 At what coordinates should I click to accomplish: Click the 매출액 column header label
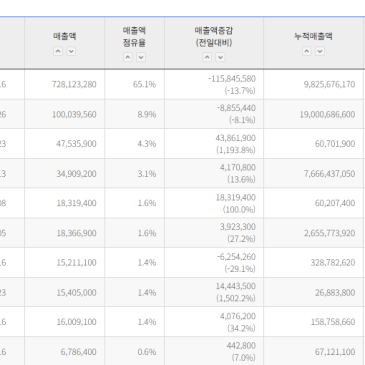pyautogui.click(x=65, y=36)
